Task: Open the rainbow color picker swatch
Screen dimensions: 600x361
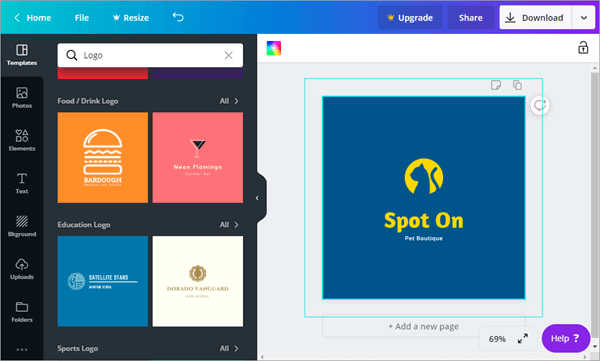Action: tap(274, 48)
